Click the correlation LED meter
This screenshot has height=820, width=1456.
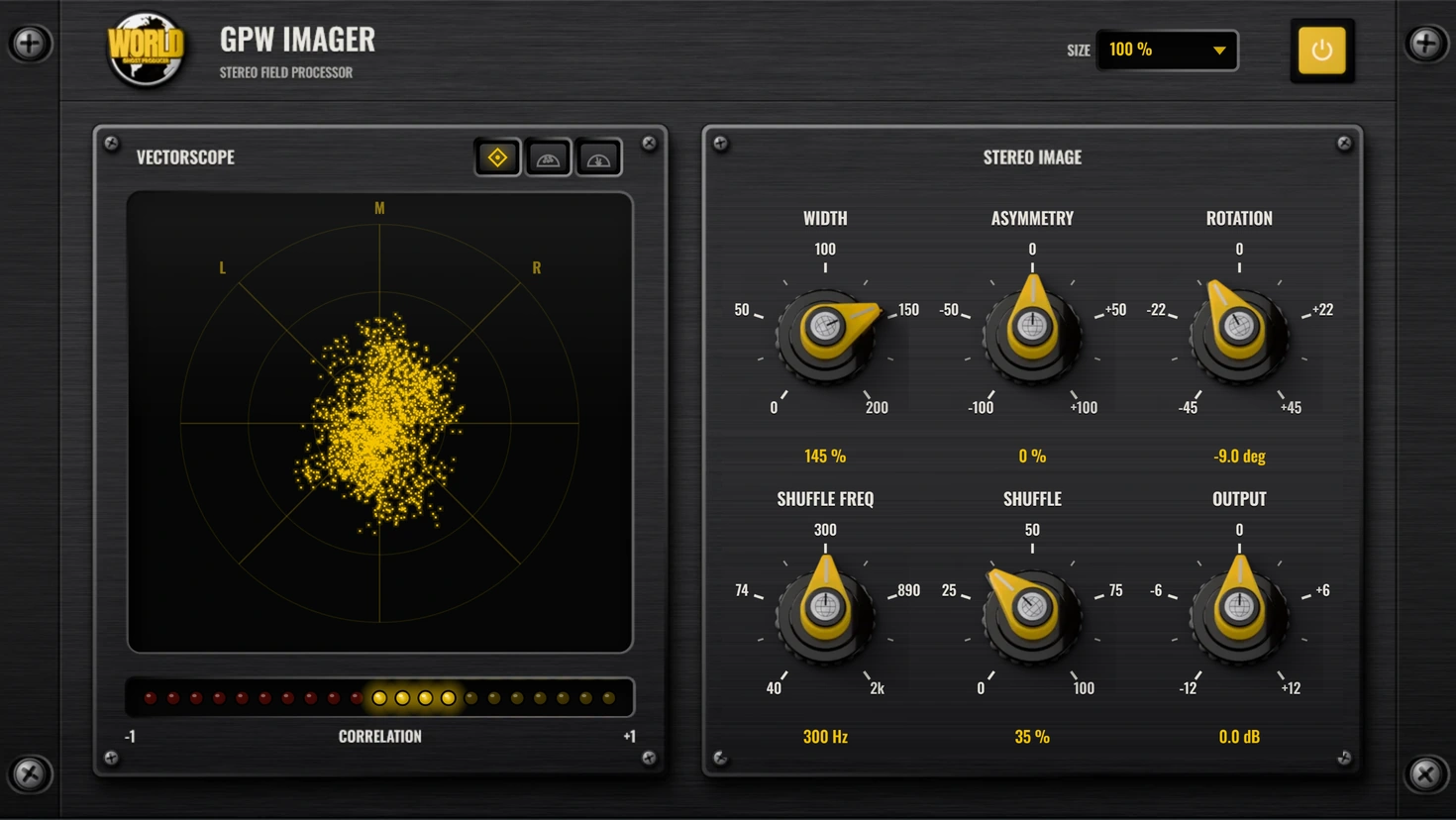click(x=379, y=698)
